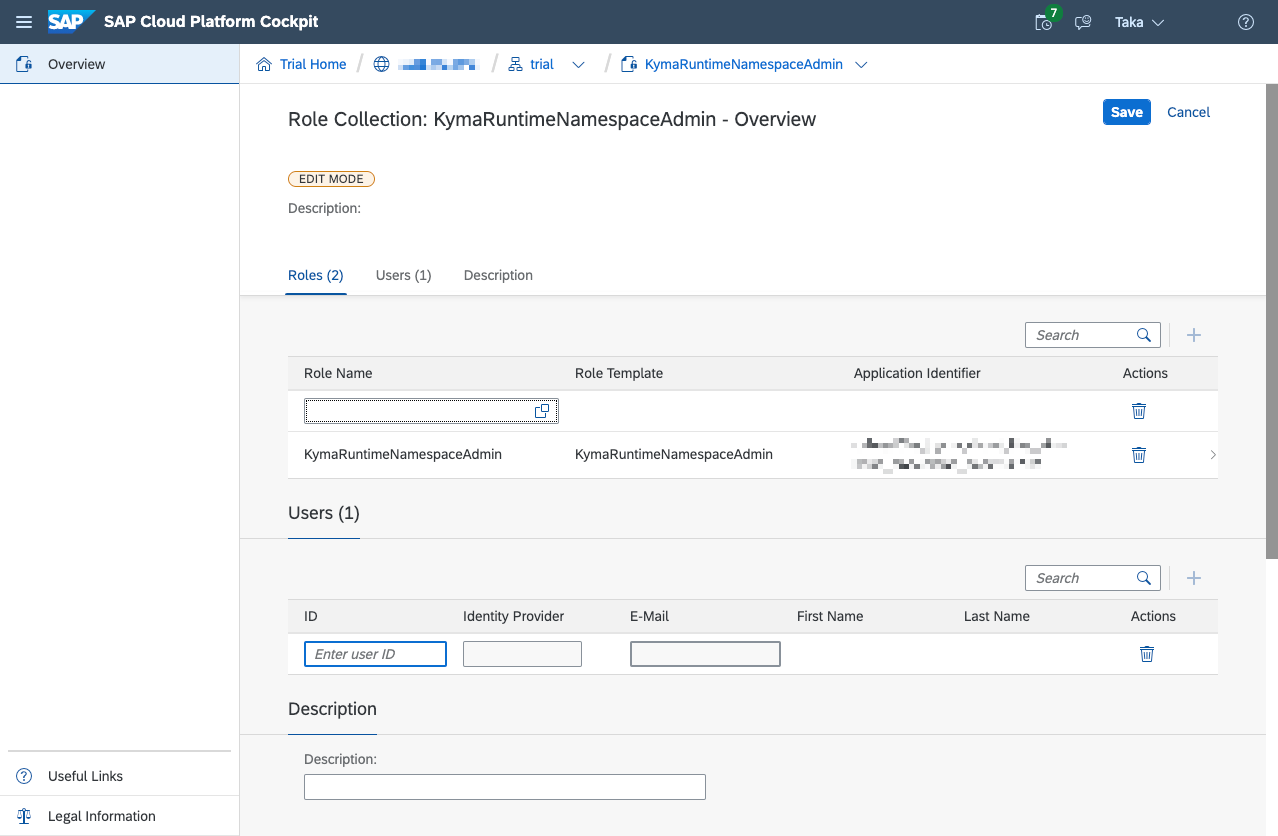Click the E-Mail input field

pos(705,654)
